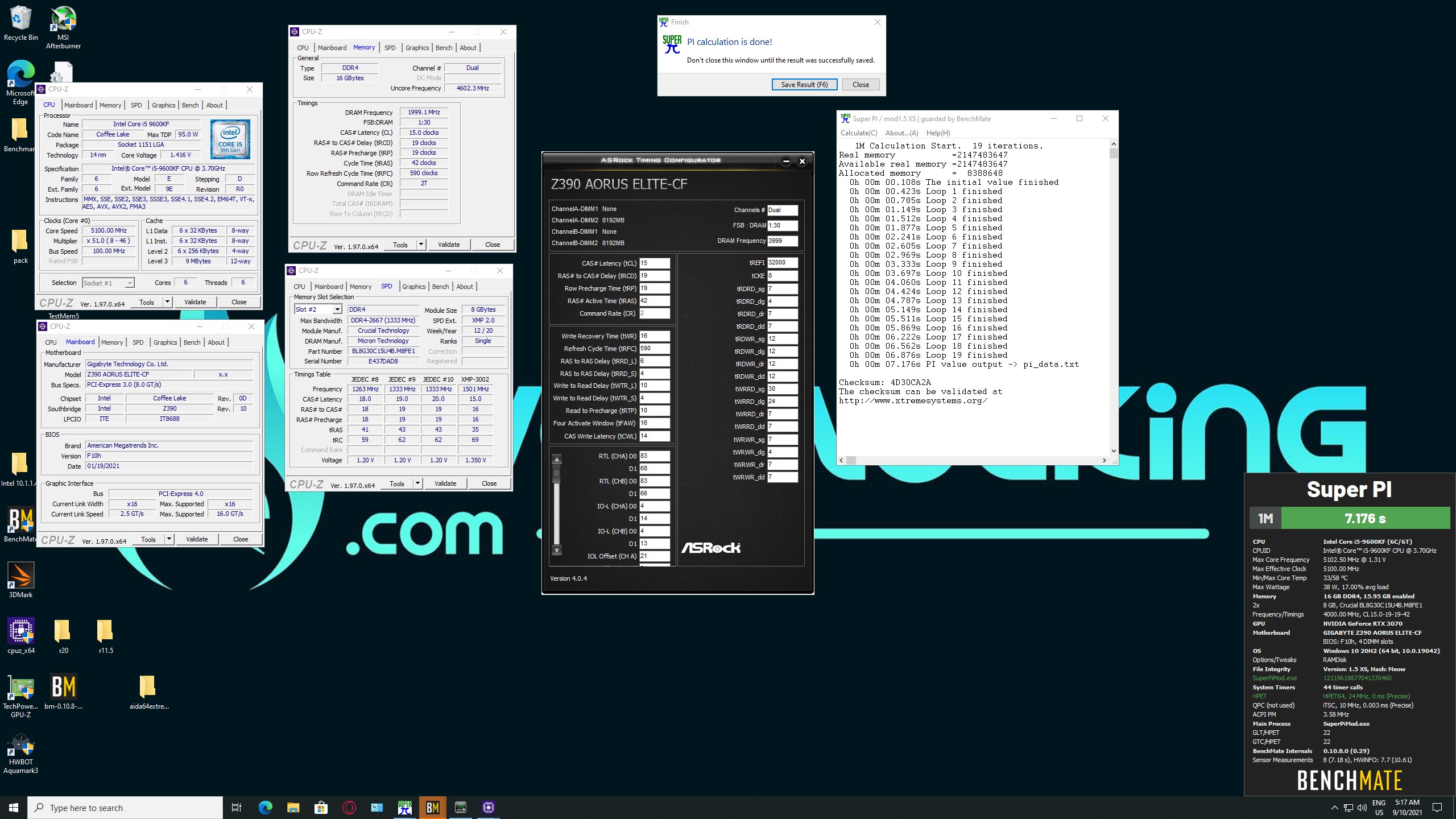The width and height of the screenshot is (1456, 819).
Task: Open the bm-0.10.8 BenchMate desktop icon
Action: coord(63,692)
